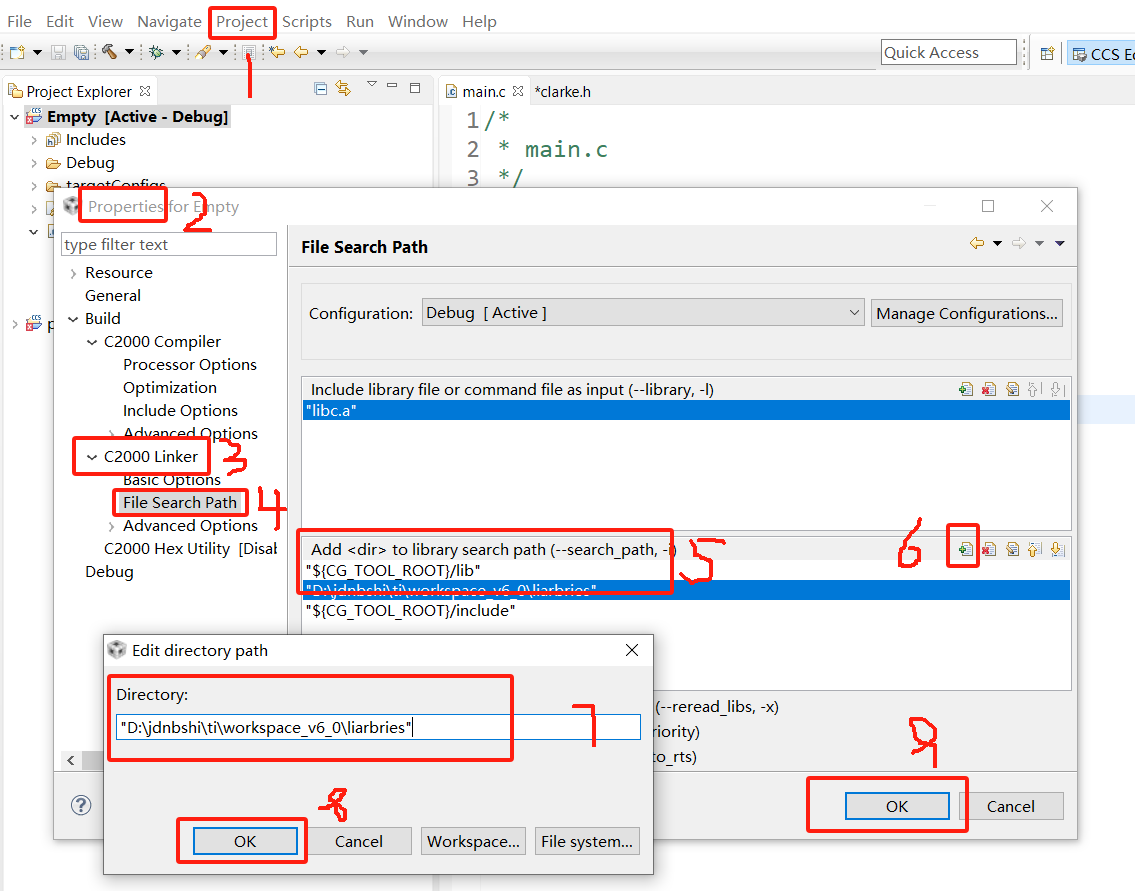Viewport: 1135px width, 891px height.
Task: Click the Workspace... button
Action: coord(473,841)
